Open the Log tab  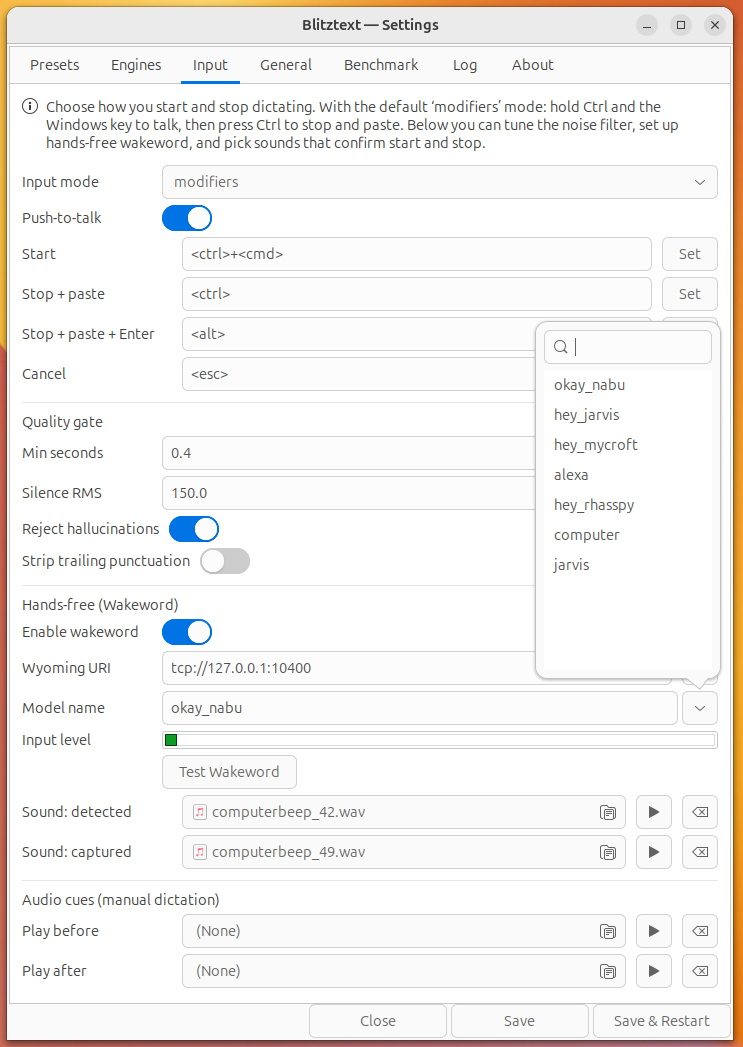point(465,65)
